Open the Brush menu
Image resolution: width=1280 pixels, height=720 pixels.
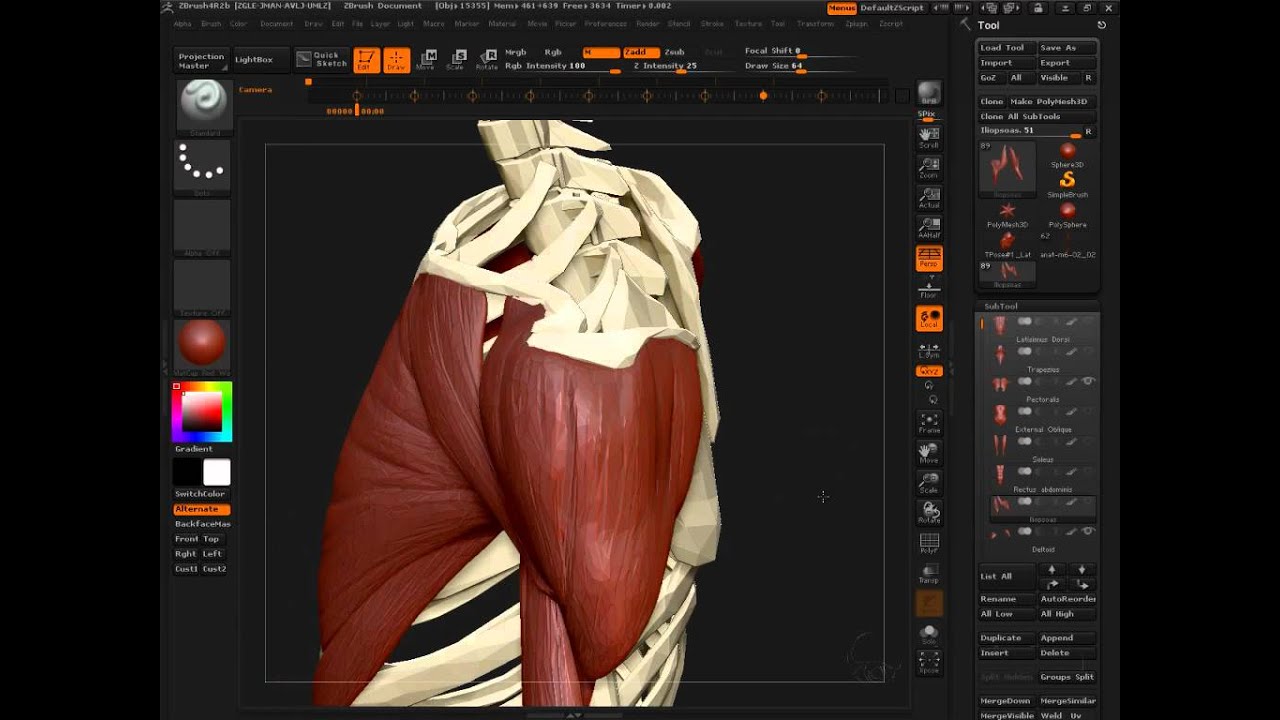pyautogui.click(x=211, y=23)
